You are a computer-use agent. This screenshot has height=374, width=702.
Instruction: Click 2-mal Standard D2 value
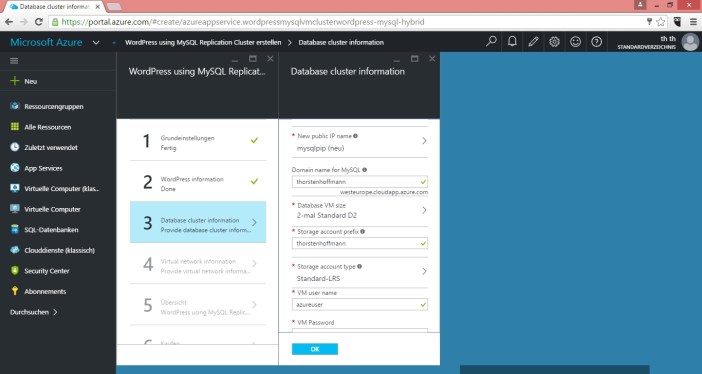(326, 215)
